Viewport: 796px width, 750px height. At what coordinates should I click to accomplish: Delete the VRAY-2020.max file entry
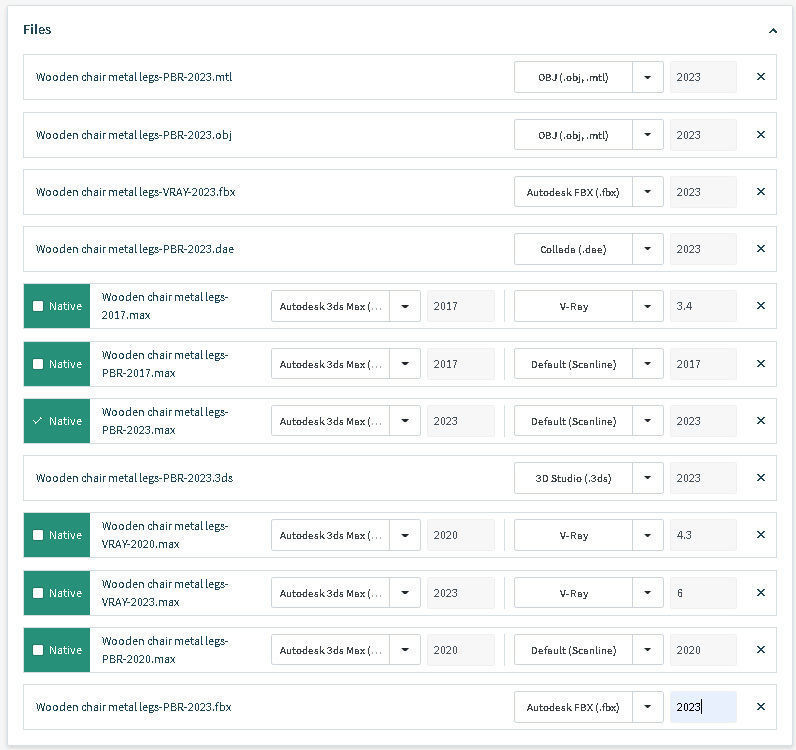(760, 535)
